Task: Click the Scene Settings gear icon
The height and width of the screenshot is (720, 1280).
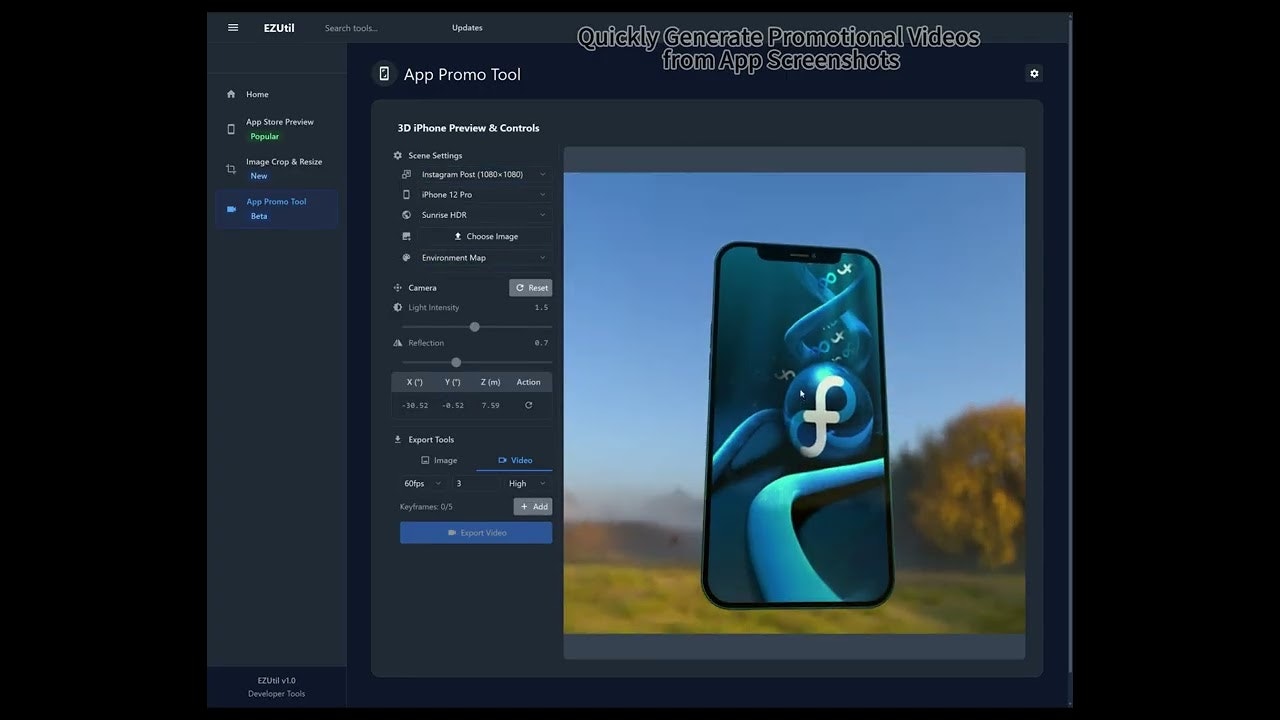Action: click(398, 156)
